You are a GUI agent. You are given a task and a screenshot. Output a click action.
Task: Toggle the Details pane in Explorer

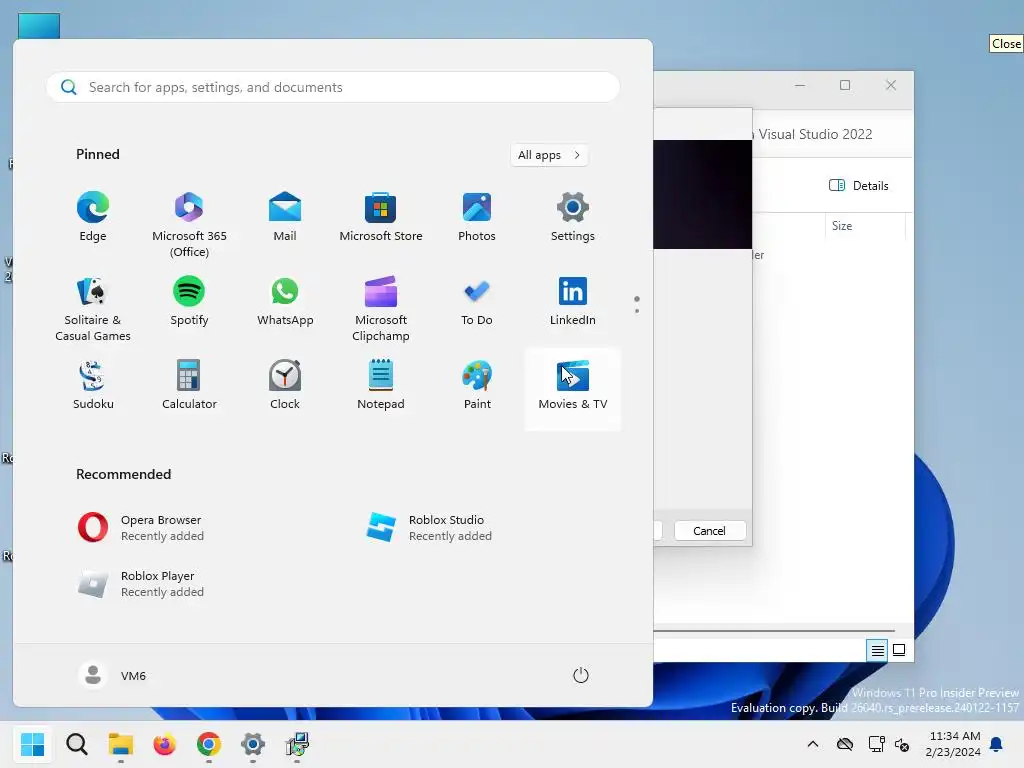click(x=858, y=185)
